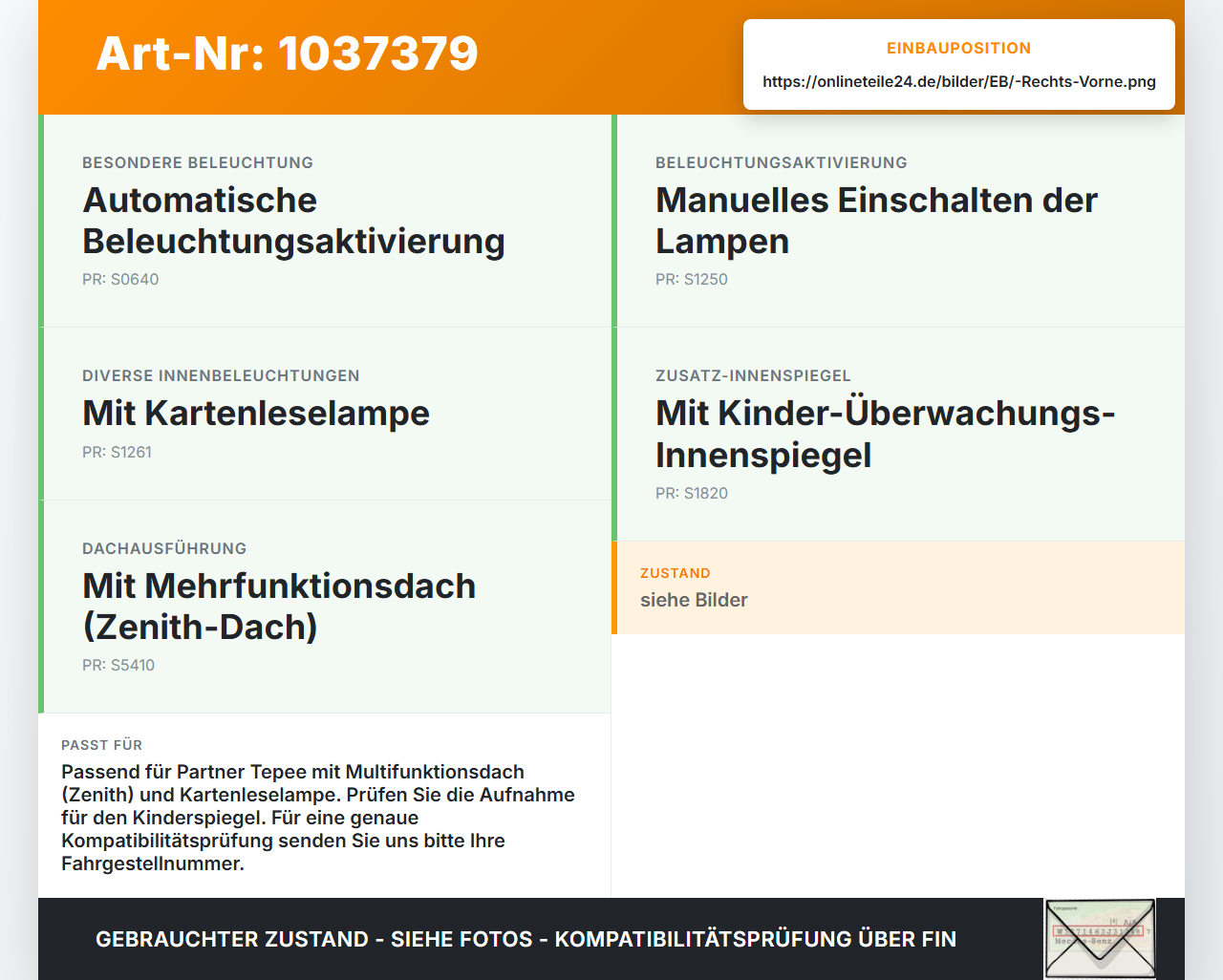Click the envelope icon with vehicle ID
Viewport: 1223px width, 980px height.
coord(1100,939)
